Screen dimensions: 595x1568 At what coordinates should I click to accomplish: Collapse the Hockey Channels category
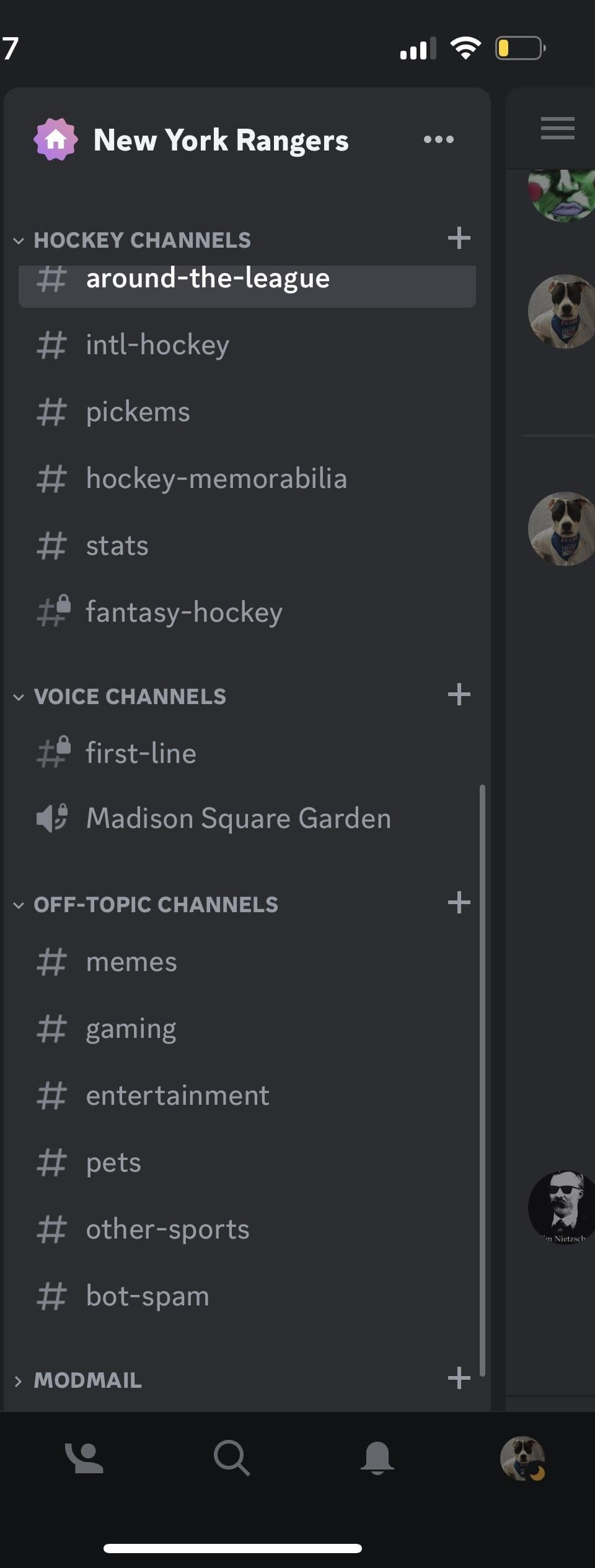tap(131, 240)
